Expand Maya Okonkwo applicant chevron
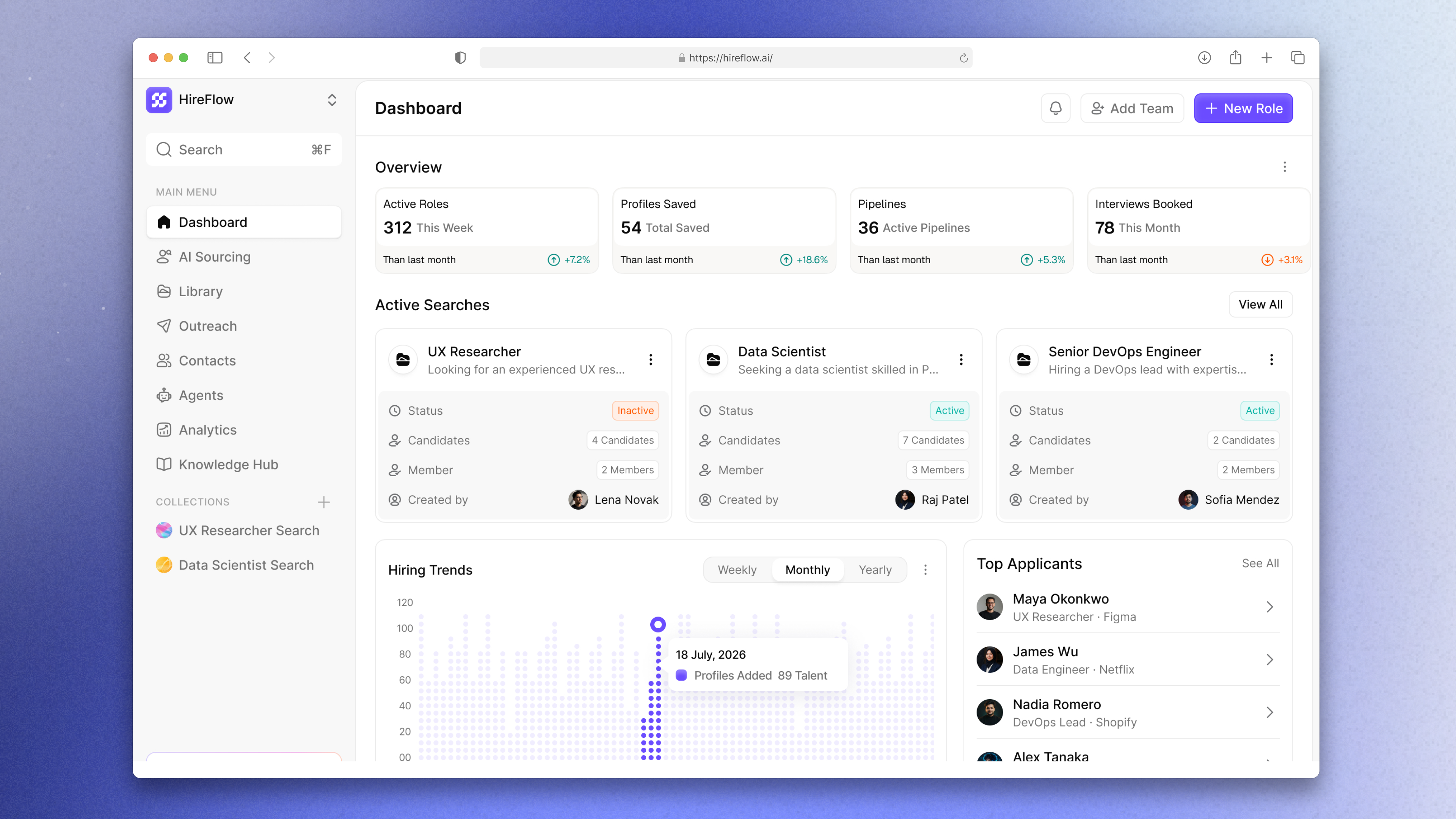The width and height of the screenshot is (1456, 819). pos(1269,607)
